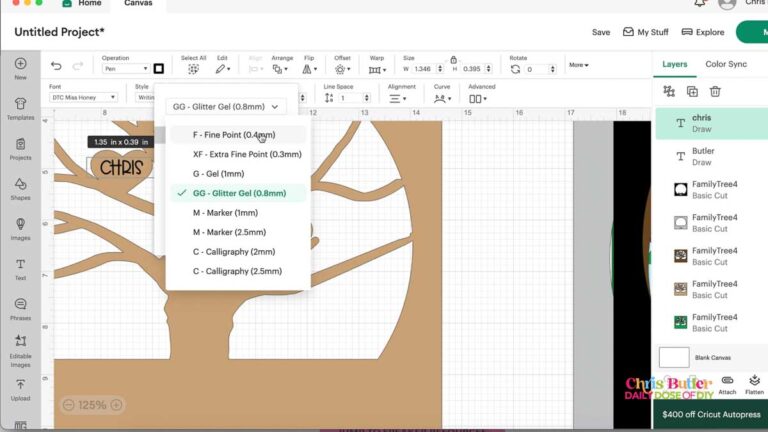768x432 pixels.
Task: Click the Upload icon
Action: pyautogui.click(x=20, y=388)
